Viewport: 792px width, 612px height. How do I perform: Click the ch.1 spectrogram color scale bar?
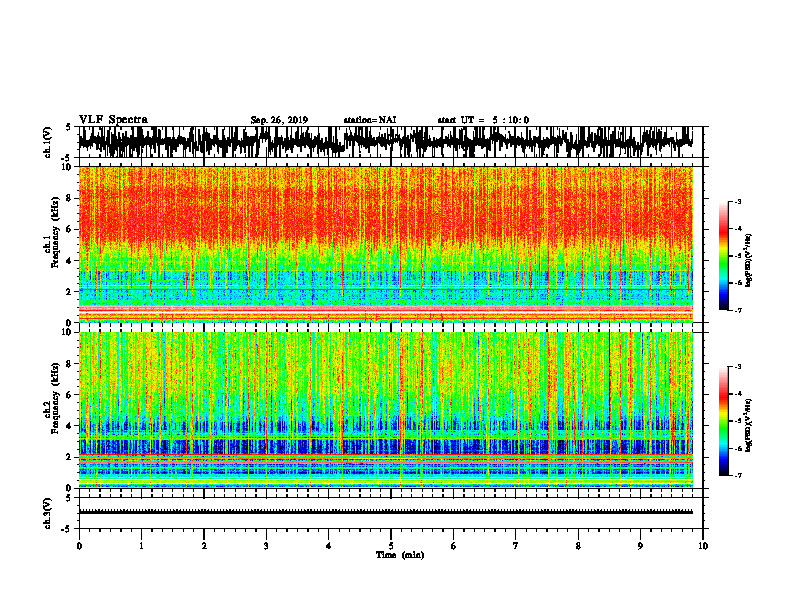tap(723, 256)
